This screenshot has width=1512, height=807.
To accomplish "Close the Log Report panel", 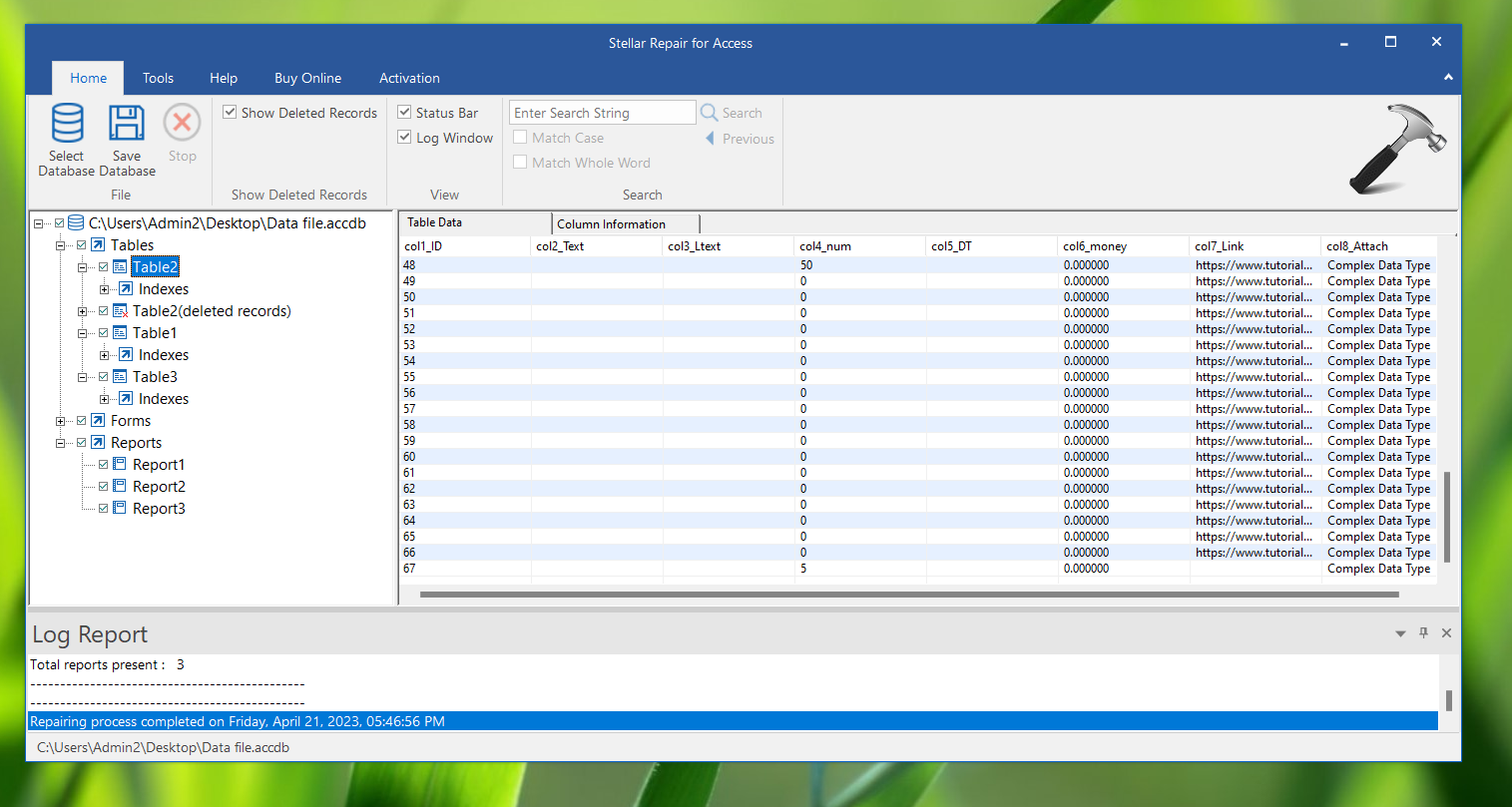I will 1446,633.
